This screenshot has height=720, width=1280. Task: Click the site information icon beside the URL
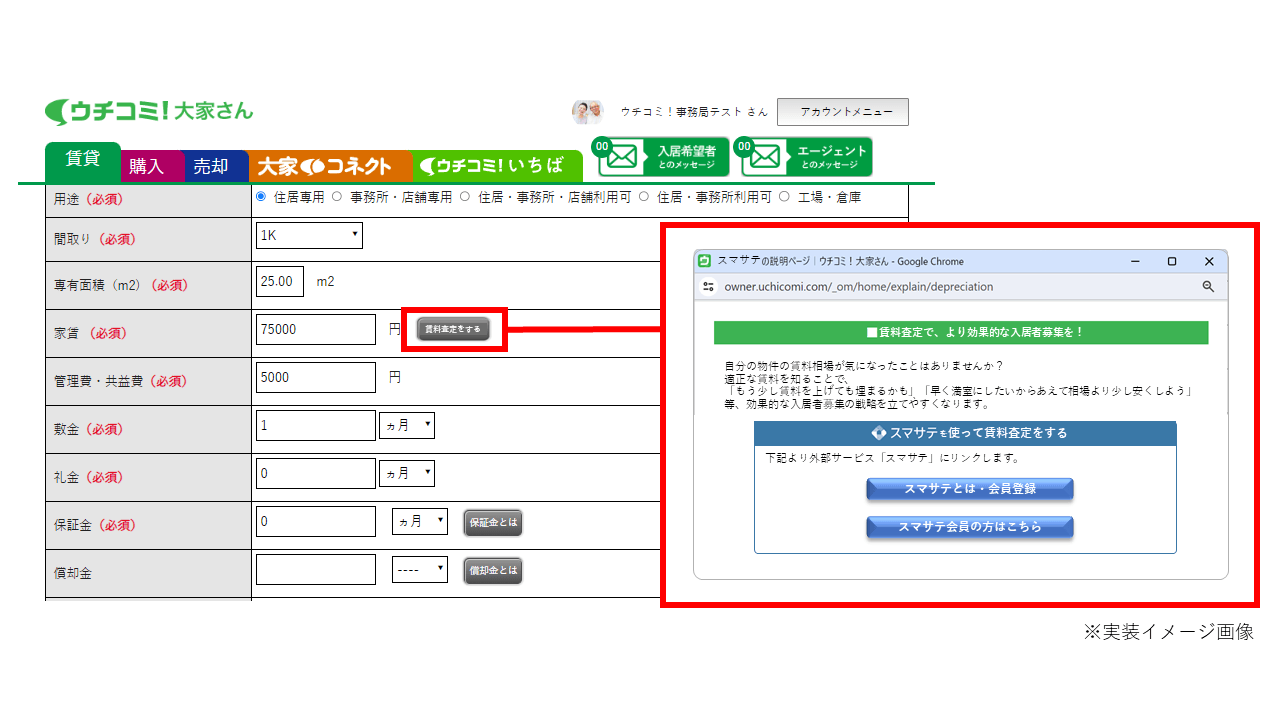707,286
